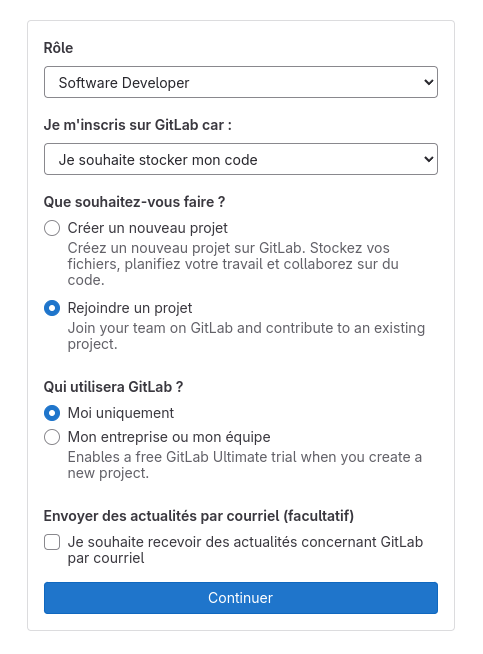Click the 'Créez un nouveau projet sur GitLab' description
The width and height of the screenshot is (483, 654).
coord(233,264)
